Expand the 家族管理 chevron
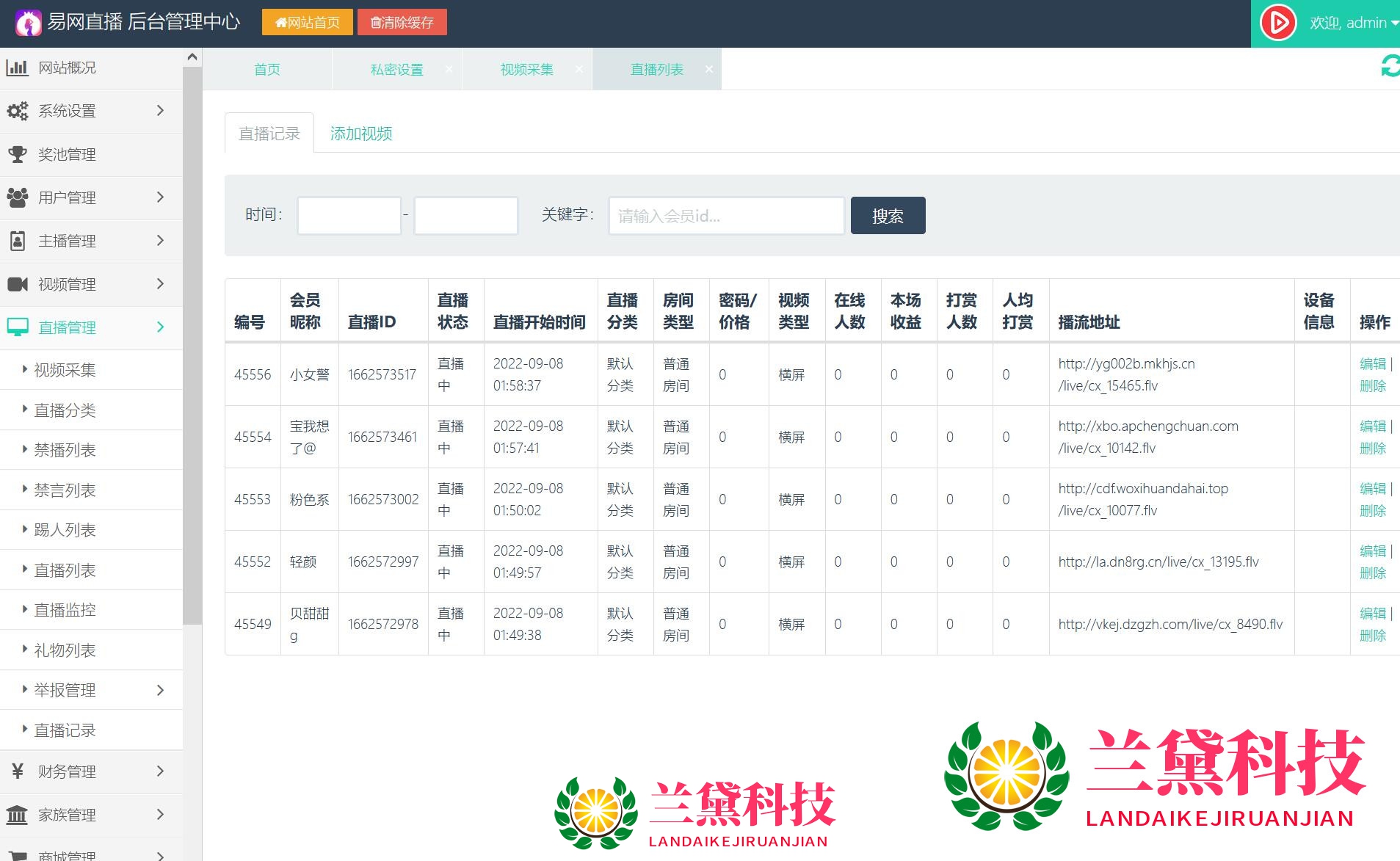The height and width of the screenshot is (861, 1400). point(160,815)
